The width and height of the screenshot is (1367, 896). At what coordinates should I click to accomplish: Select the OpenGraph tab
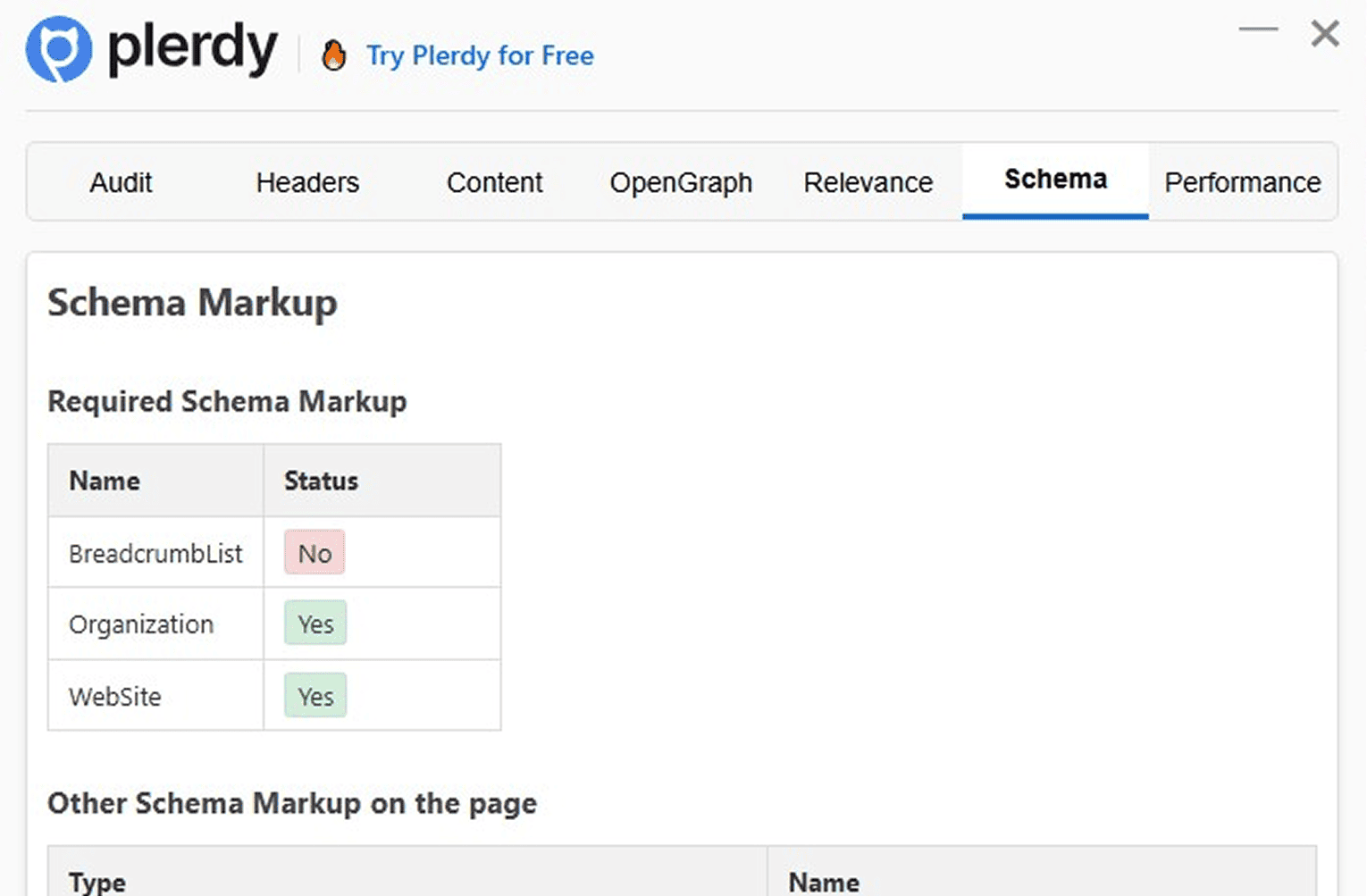(681, 182)
